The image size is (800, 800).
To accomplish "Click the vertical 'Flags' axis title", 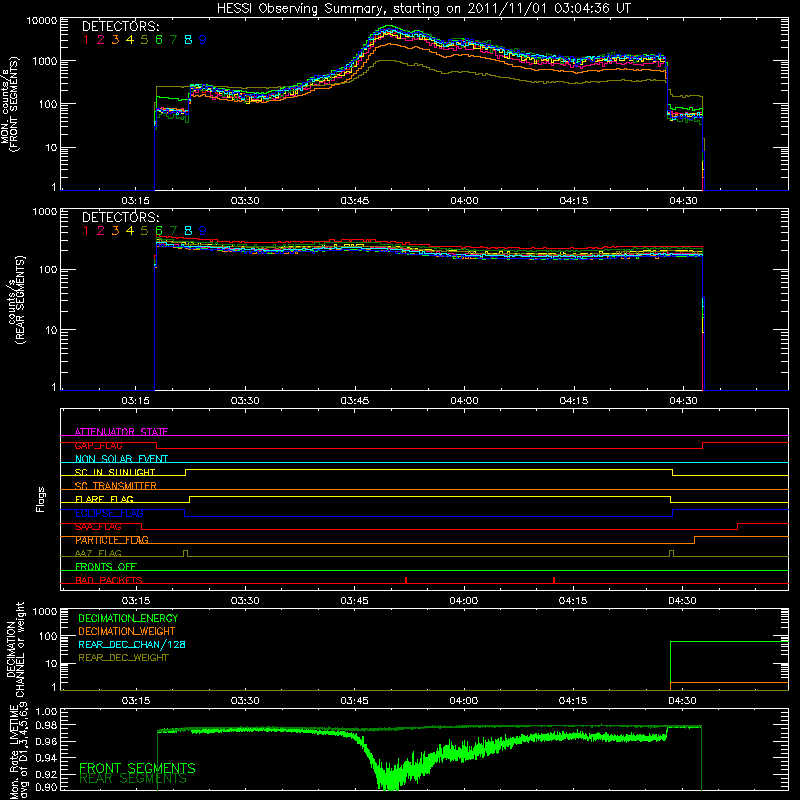I will point(41,499).
